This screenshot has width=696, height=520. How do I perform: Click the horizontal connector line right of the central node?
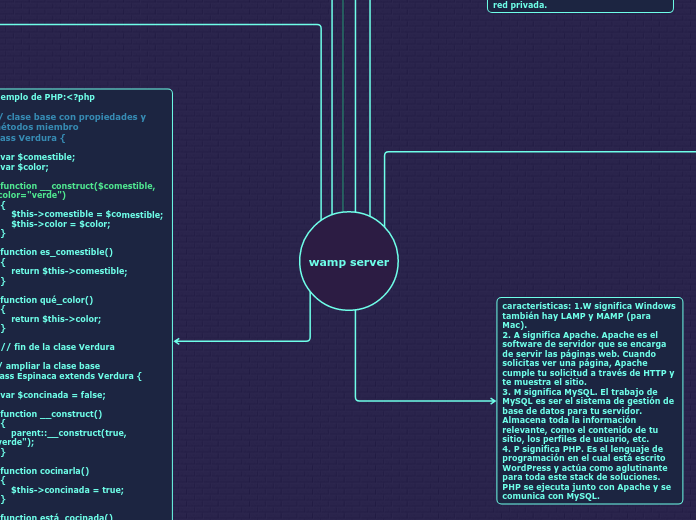click(x=540, y=152)
